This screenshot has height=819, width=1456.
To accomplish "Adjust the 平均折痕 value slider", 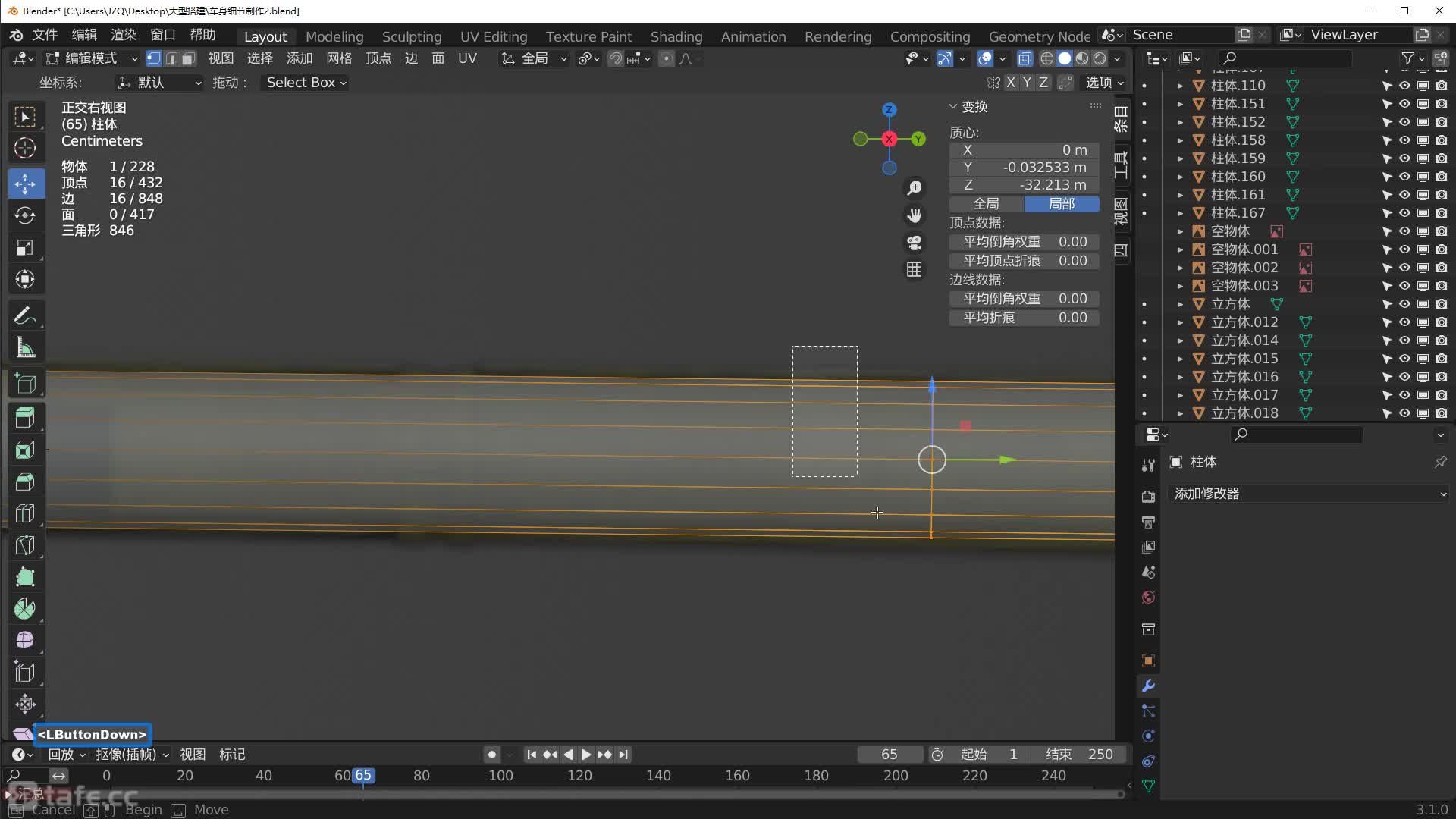I will tap(1024, 318).
